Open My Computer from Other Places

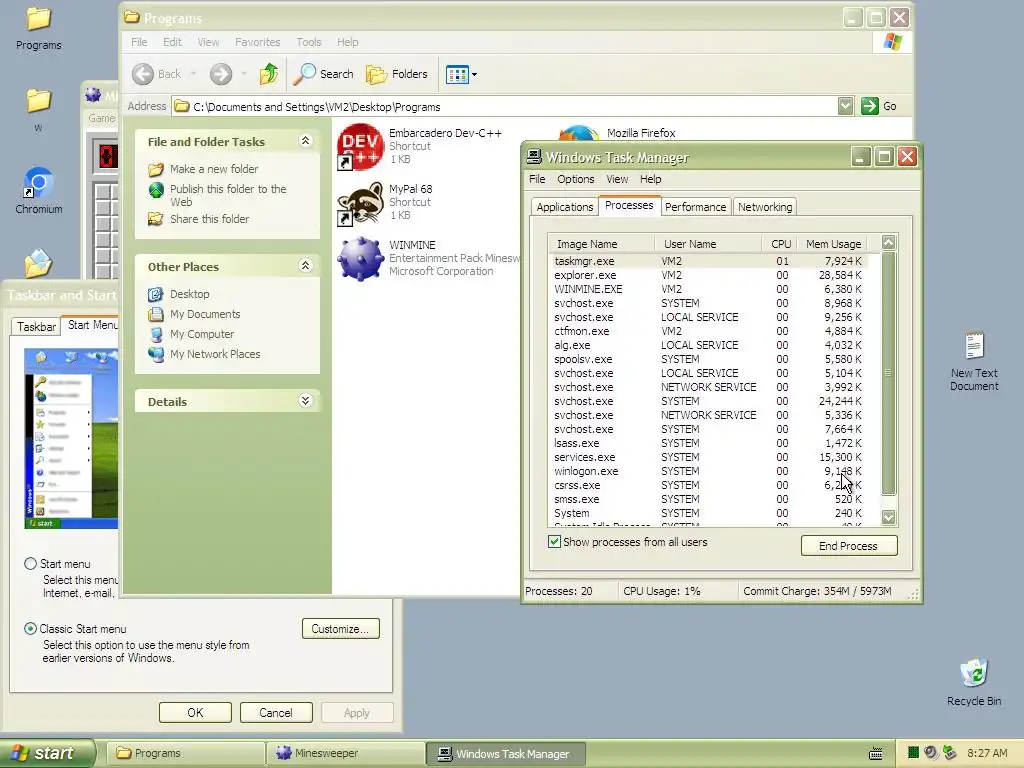(202, 334)
